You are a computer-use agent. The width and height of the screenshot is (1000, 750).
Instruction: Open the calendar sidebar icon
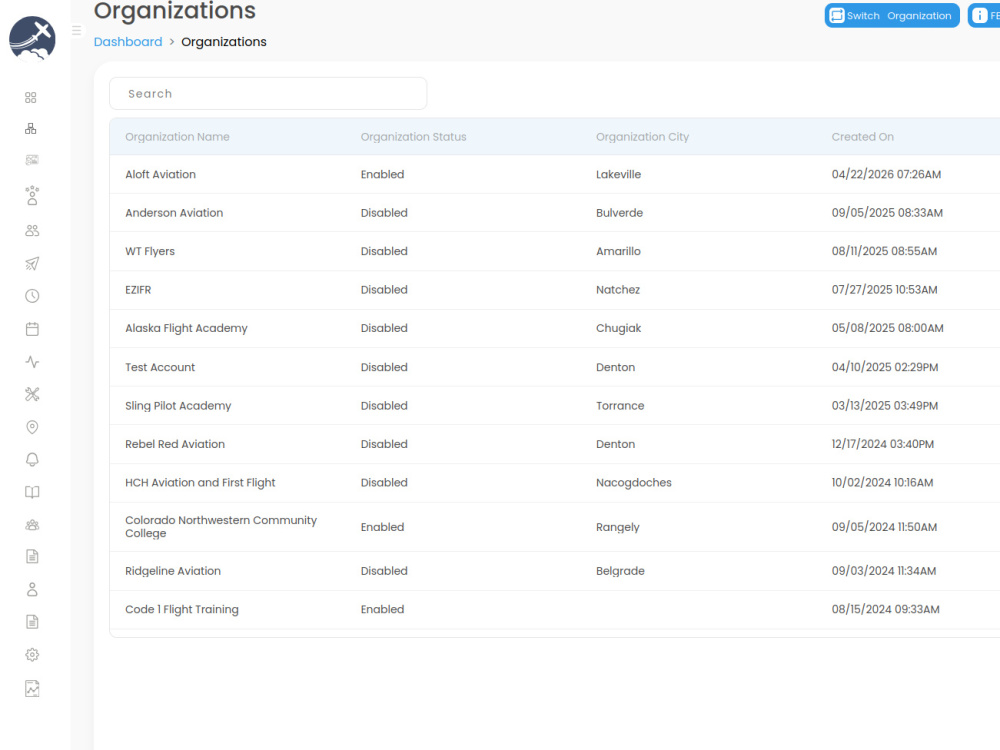[32, 329]
